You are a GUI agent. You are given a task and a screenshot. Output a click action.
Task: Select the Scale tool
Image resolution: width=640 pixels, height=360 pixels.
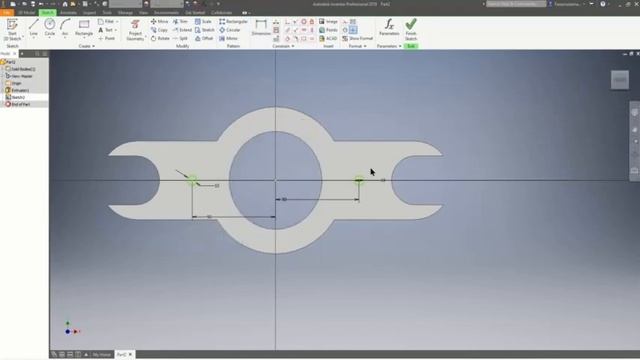(x=203, y=21)
